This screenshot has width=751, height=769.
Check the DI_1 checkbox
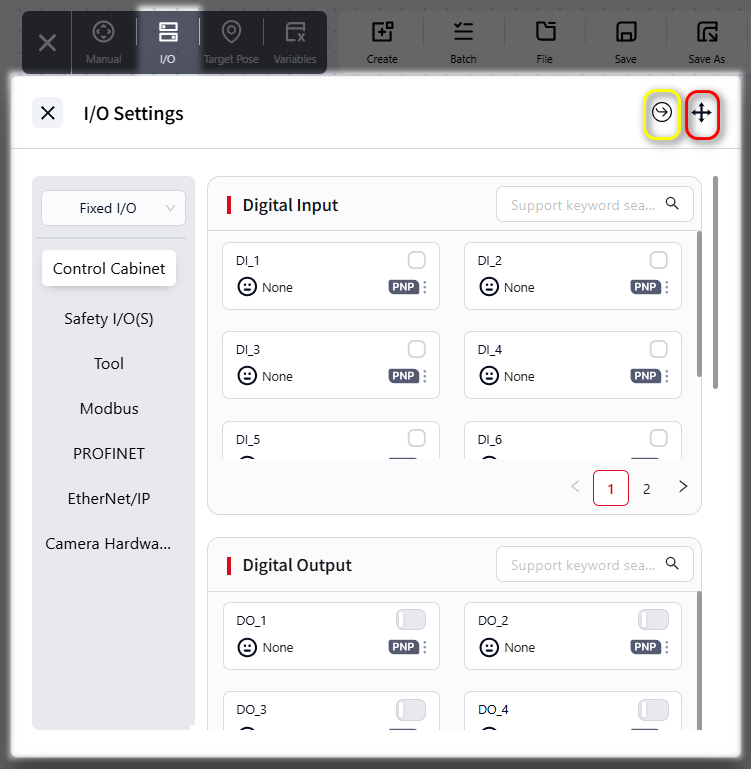pos(416,260)
